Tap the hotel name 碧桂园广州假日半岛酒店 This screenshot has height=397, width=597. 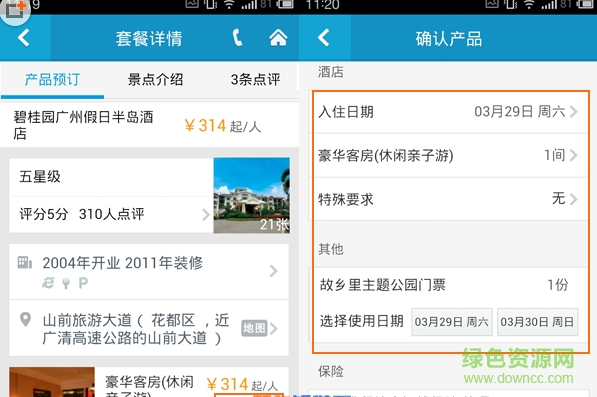(x=83, y=125)
